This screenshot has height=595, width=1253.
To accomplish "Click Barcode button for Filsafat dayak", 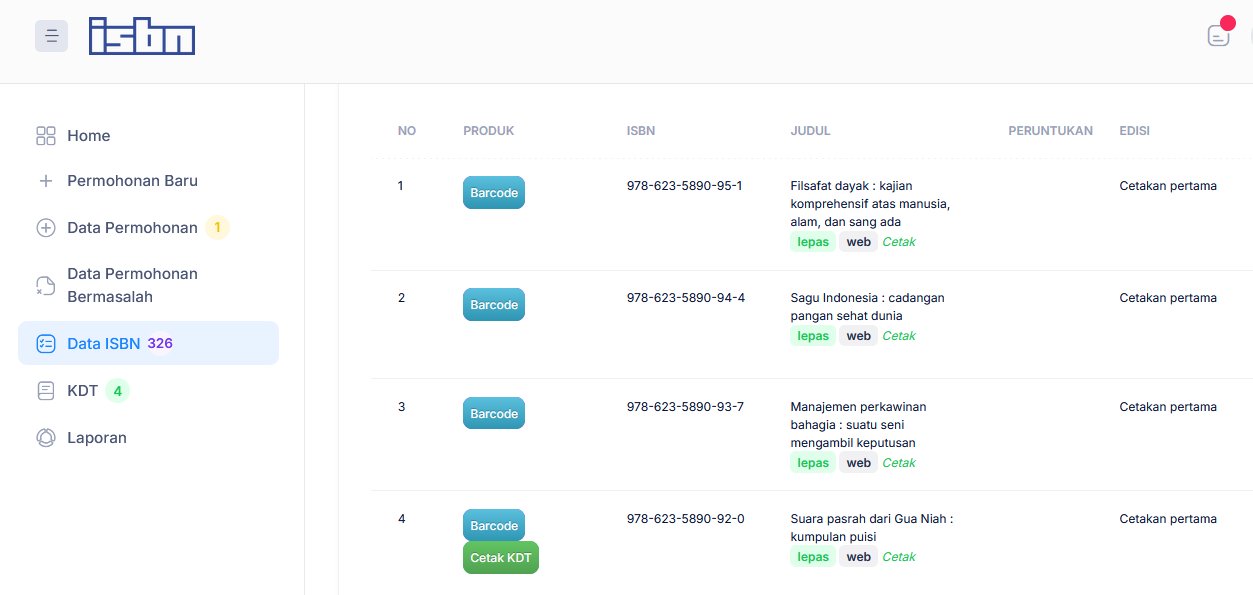I will [494, 193].
